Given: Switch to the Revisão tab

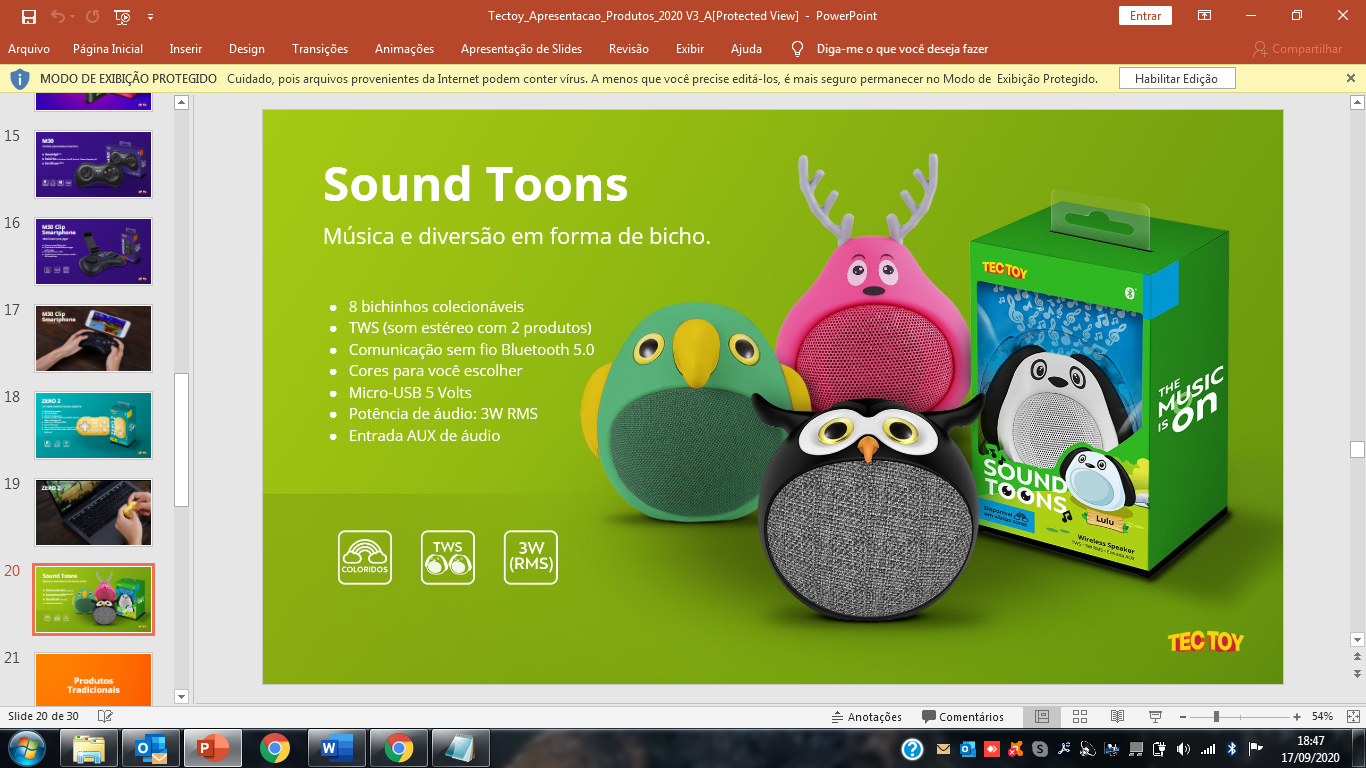Looking at the screenshot, I should [629, 49].
